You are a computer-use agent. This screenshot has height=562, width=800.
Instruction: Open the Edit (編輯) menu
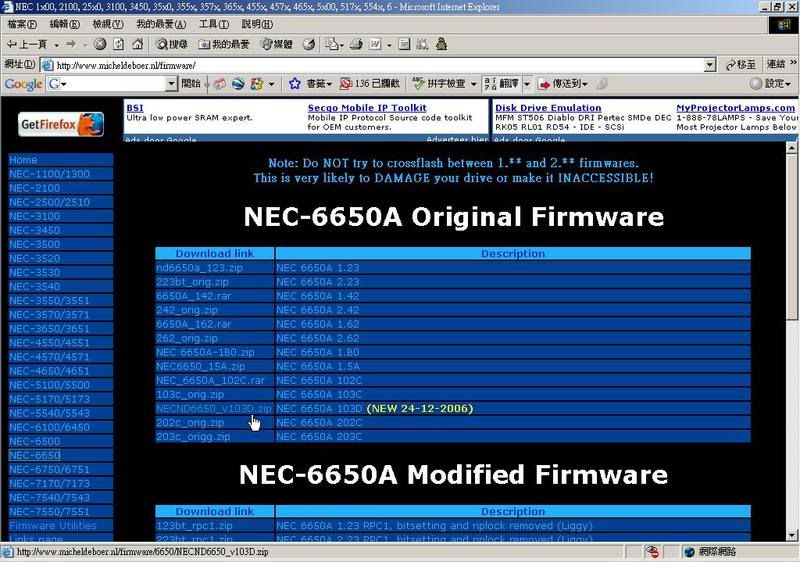tap(64, 24)
